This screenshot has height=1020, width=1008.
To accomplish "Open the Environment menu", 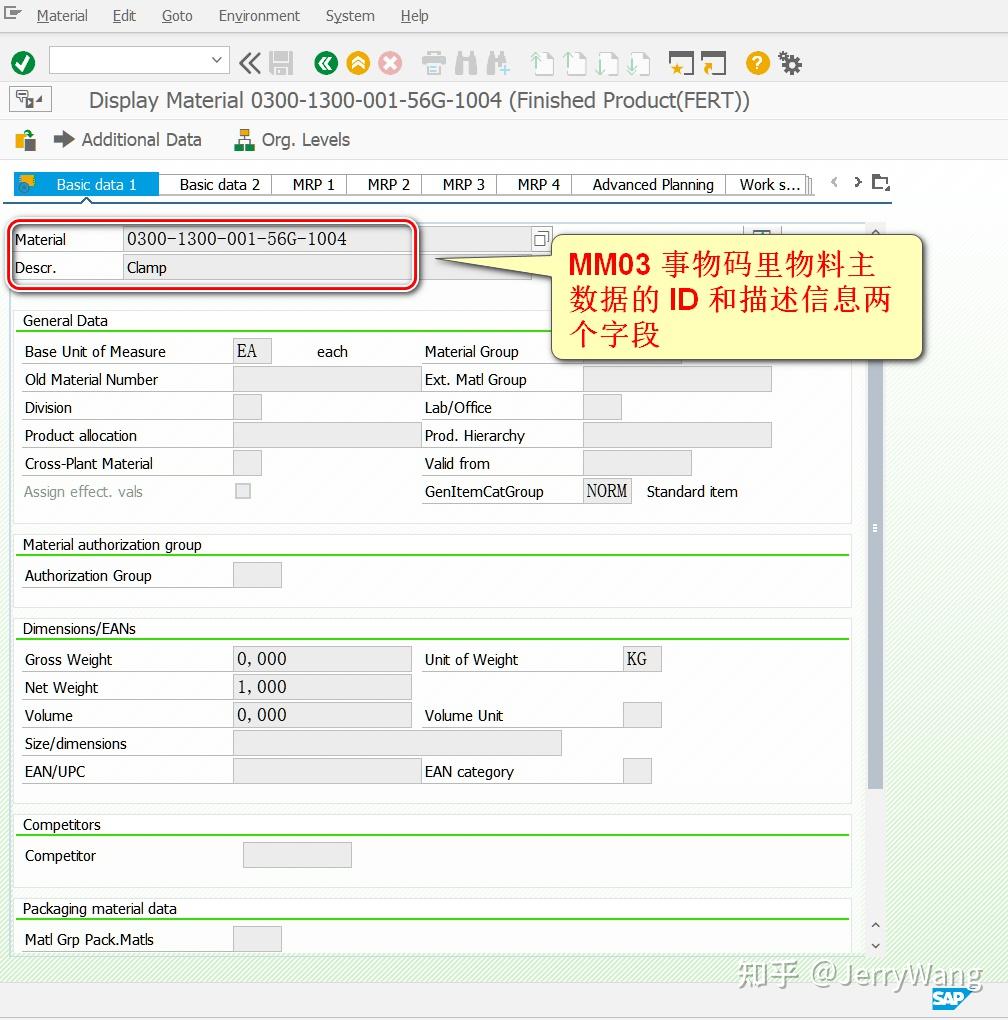I will click(x=258, y=16).
